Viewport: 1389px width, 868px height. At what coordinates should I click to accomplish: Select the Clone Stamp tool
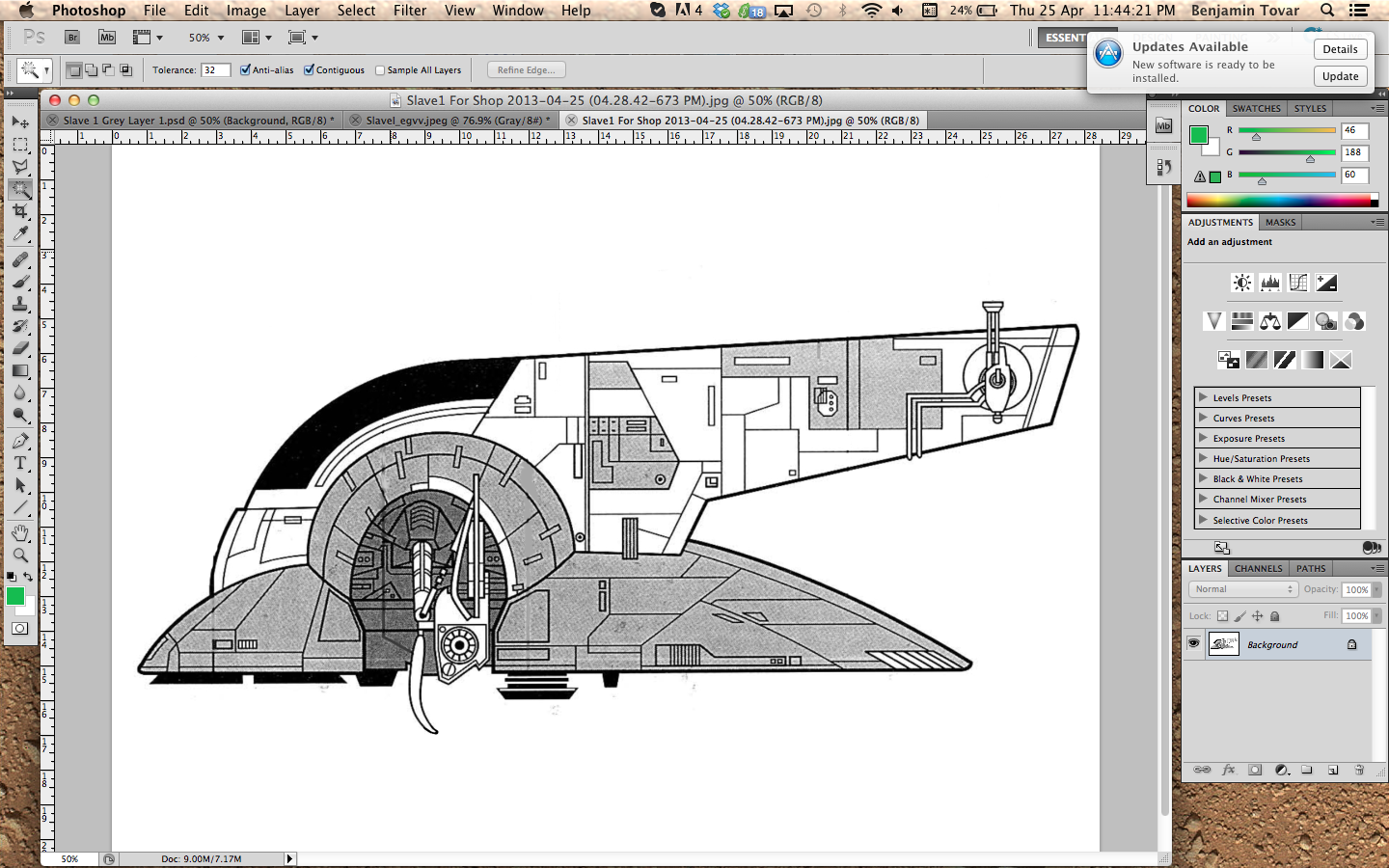(x=19, y=304)
